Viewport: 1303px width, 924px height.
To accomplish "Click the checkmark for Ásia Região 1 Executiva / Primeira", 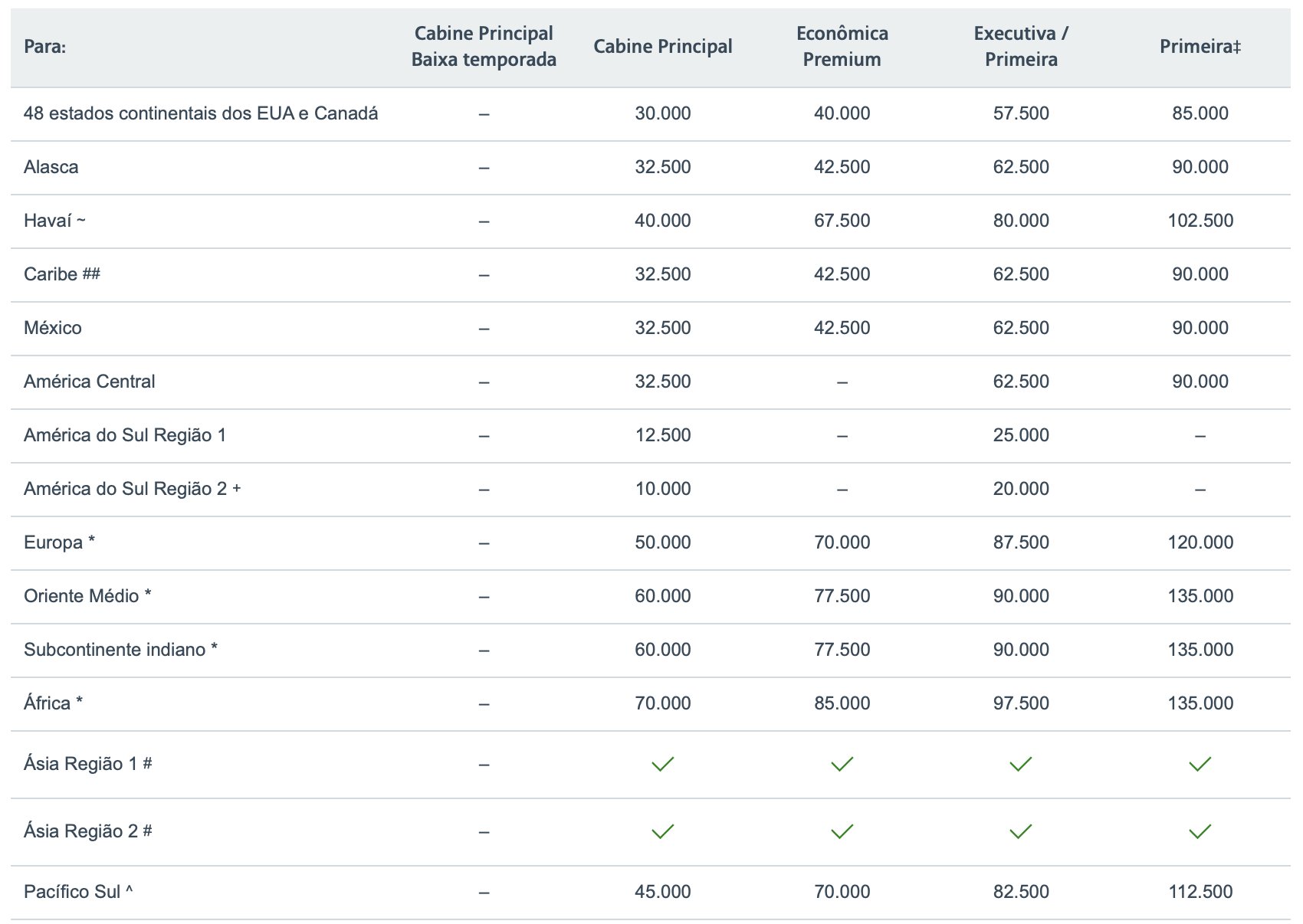I will [1020, 764].
